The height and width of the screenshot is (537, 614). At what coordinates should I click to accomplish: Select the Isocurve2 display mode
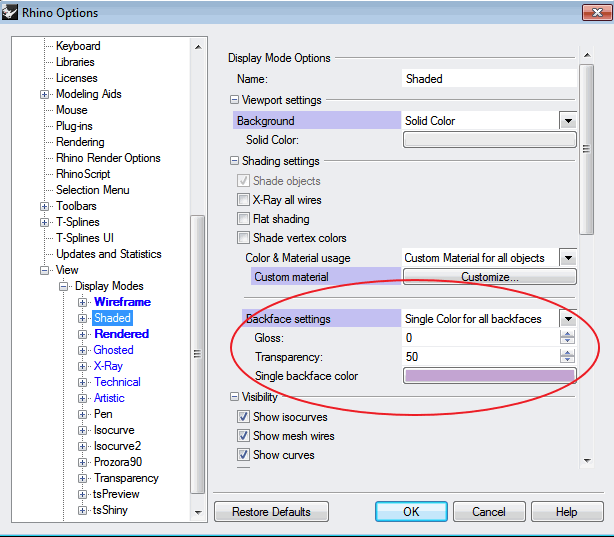pos(117,446)
